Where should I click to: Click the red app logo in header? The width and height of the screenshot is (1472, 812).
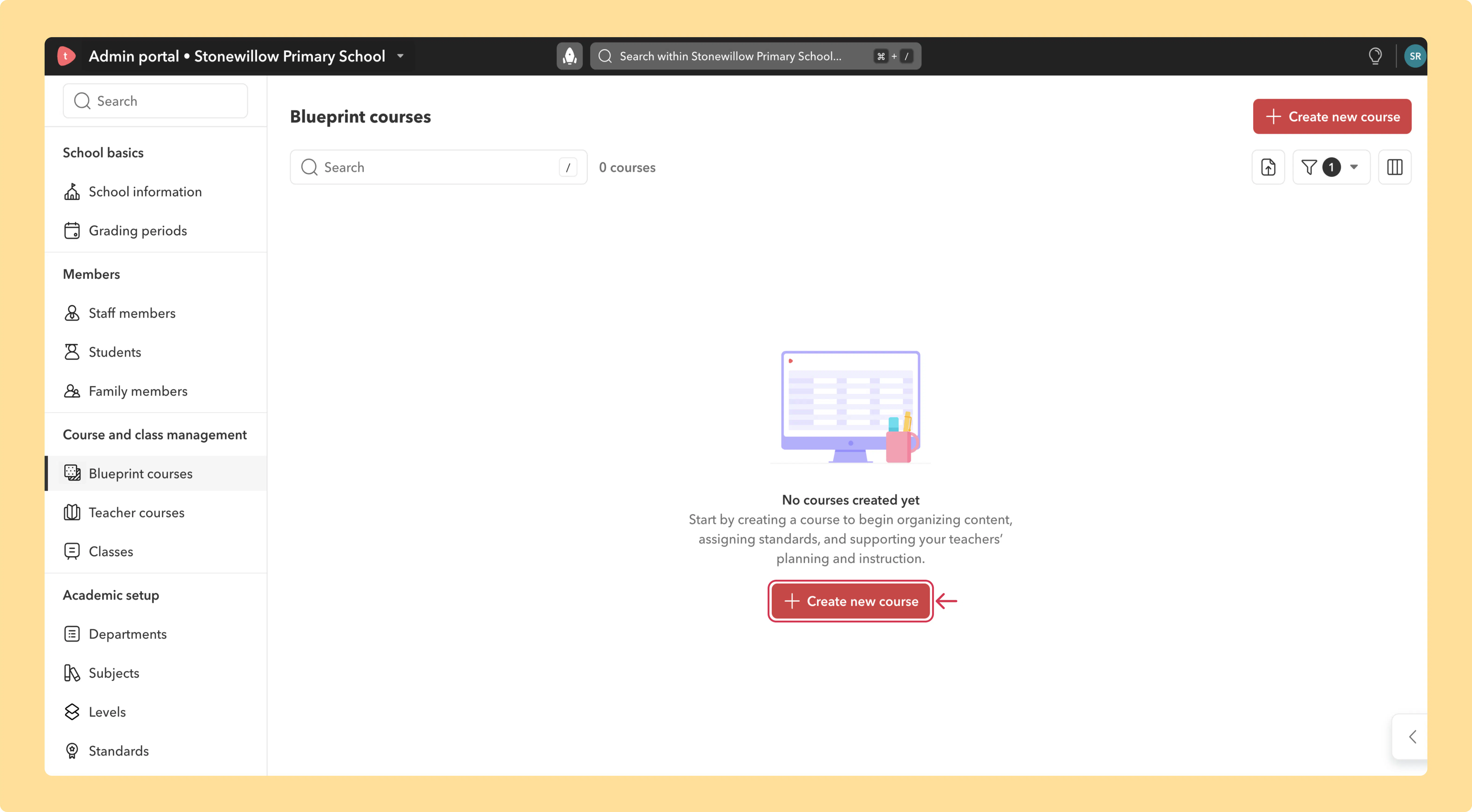(x=66, y=56)
